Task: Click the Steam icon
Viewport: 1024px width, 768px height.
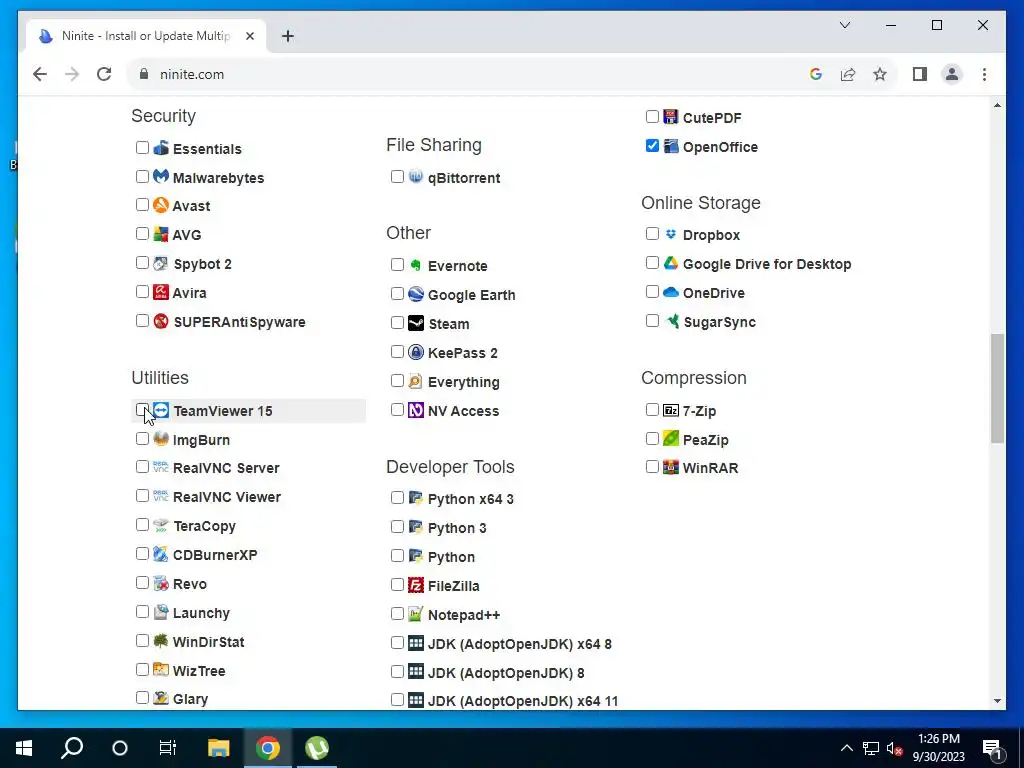Action: 416,323
